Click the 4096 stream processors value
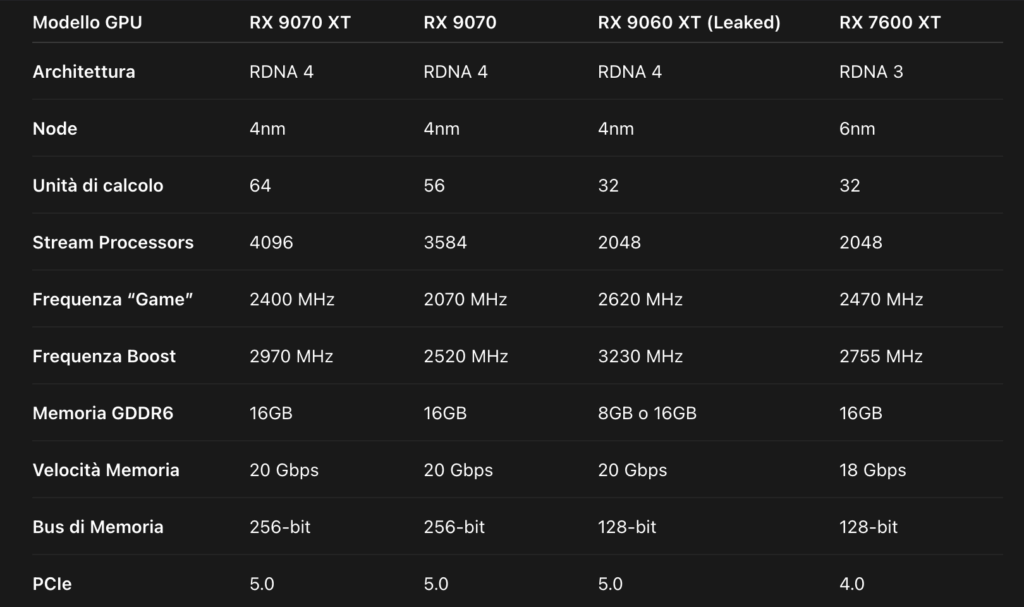This screenshot has height=607, width=1024. coord(271,242)
